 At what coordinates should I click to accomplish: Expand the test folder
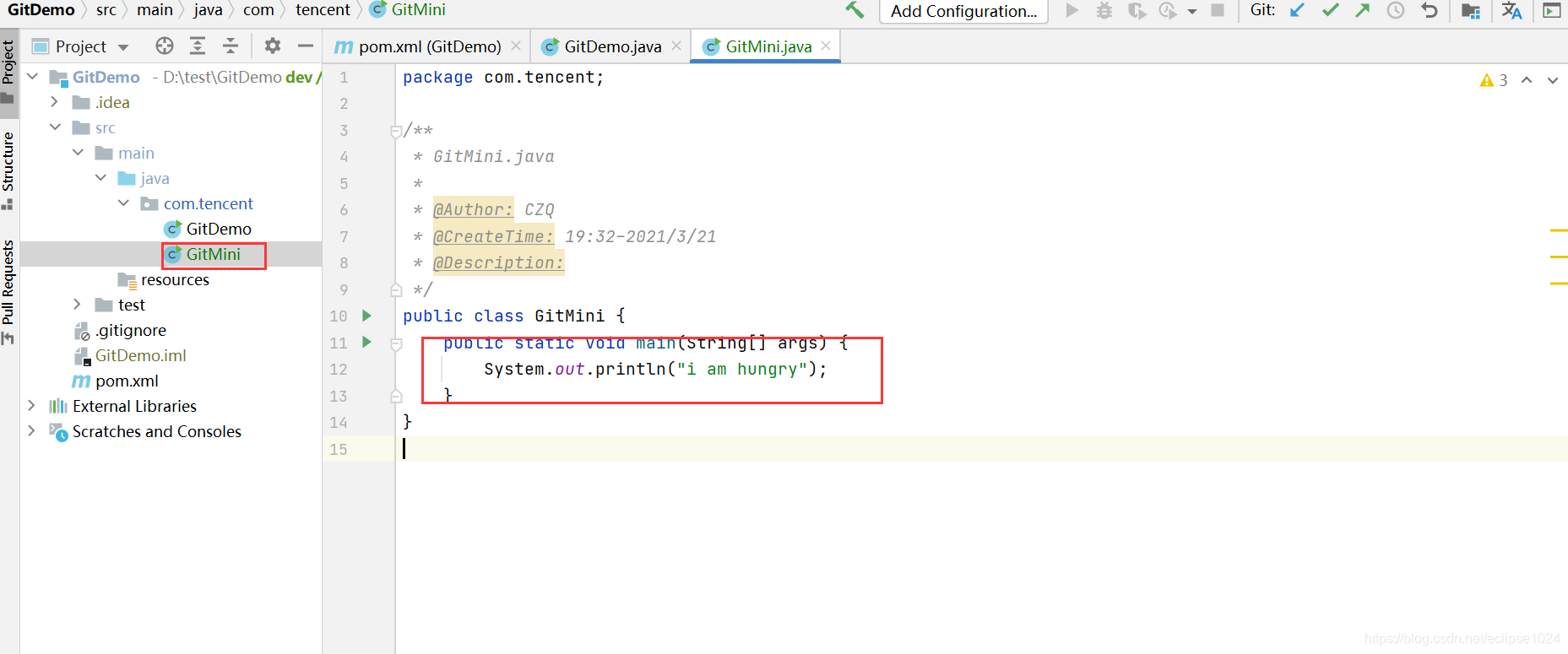(78, 305)
